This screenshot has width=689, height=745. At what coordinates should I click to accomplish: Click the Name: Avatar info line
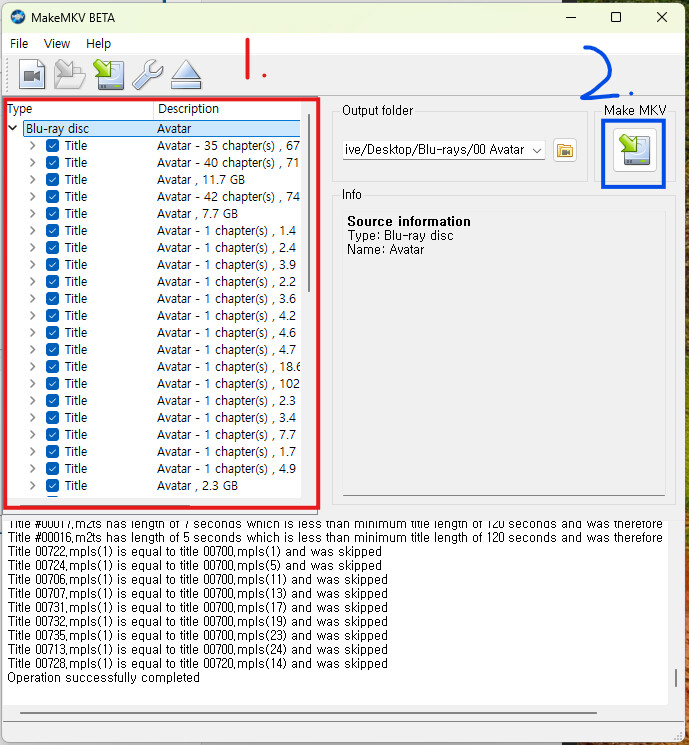(385, 250)
